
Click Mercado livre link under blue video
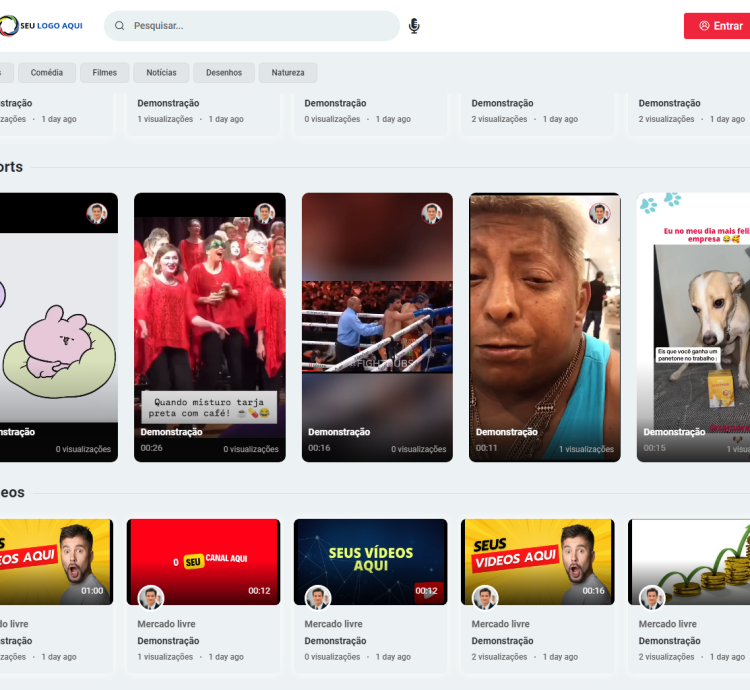coord(333,624)
